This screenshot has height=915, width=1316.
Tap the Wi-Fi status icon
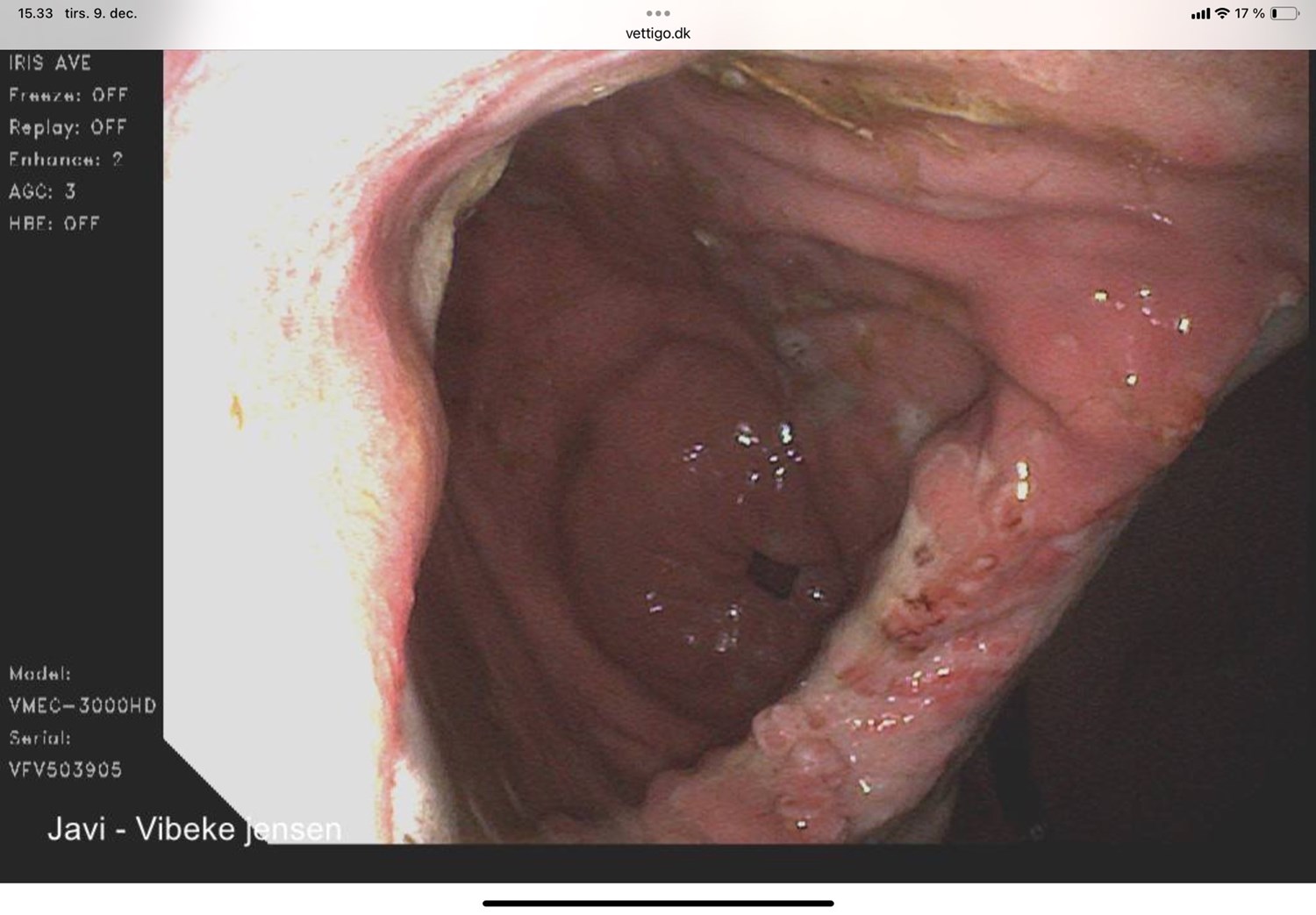1221,13
